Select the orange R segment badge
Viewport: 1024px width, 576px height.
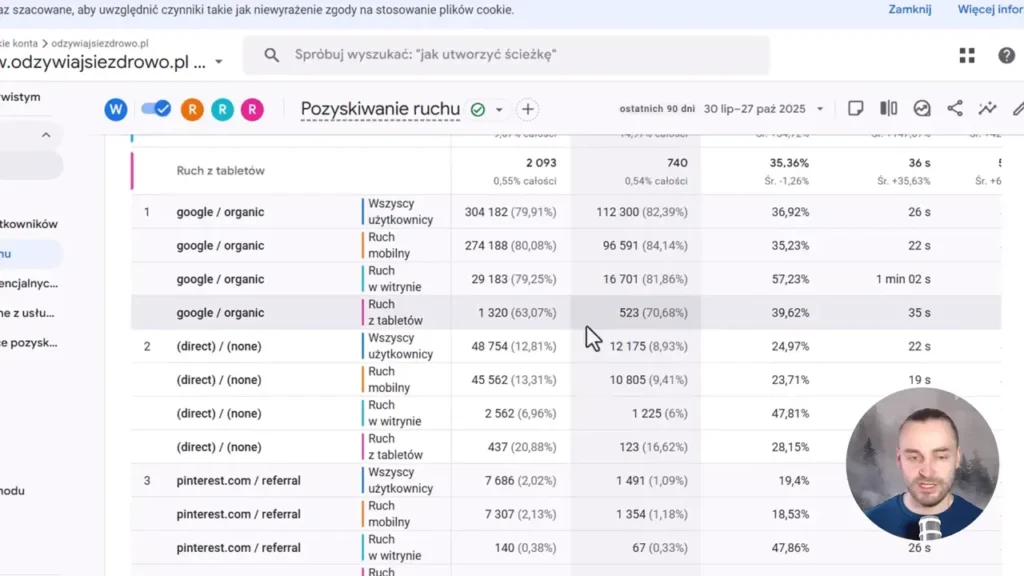coord(193,110)
